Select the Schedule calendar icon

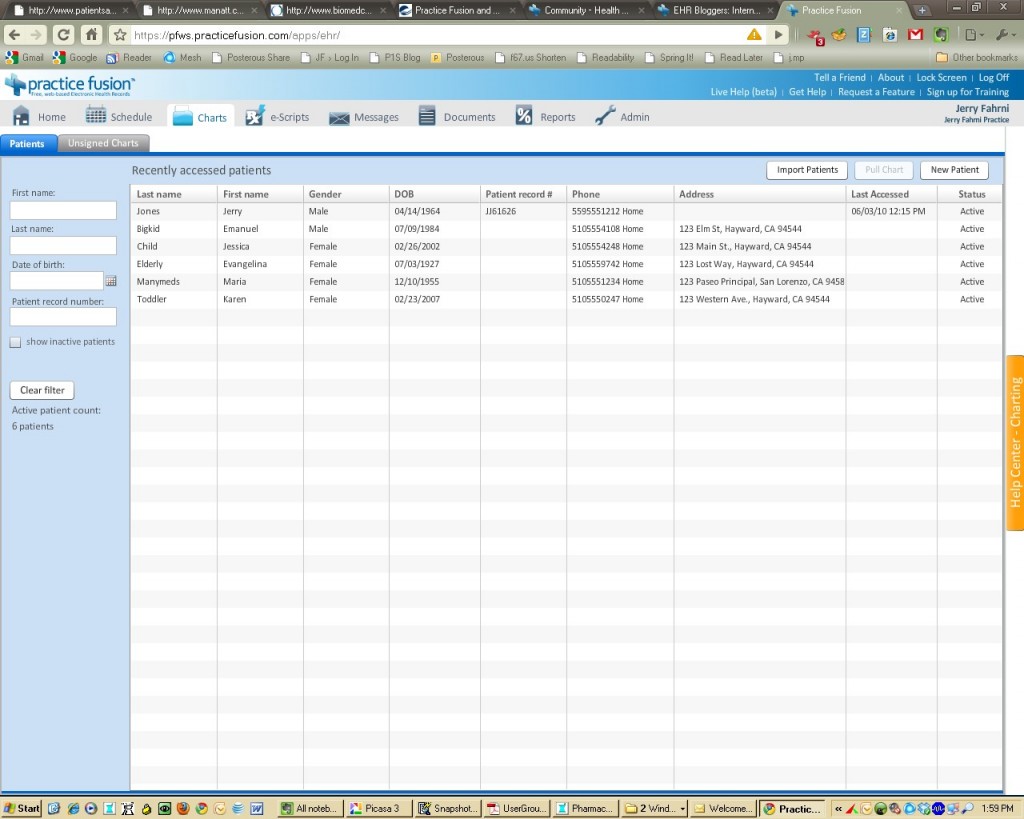96,115
